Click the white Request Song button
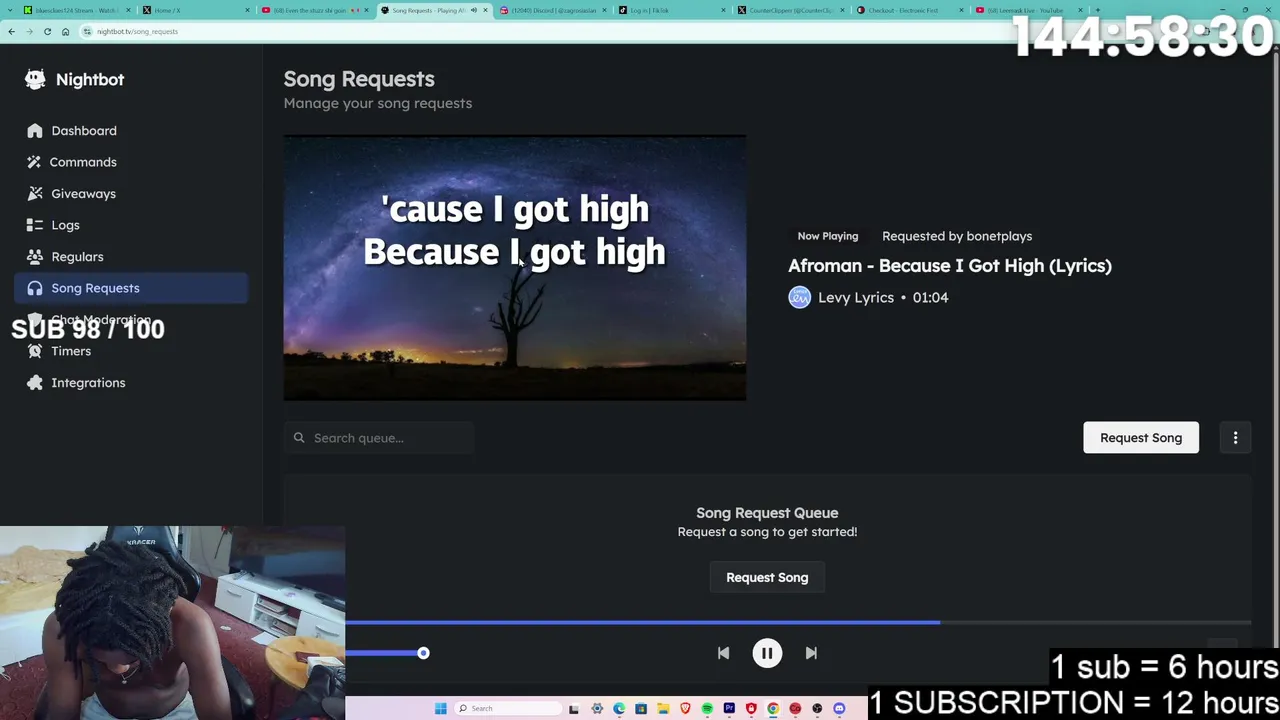The image size is (1280, 720). [x=1141, y=437]
